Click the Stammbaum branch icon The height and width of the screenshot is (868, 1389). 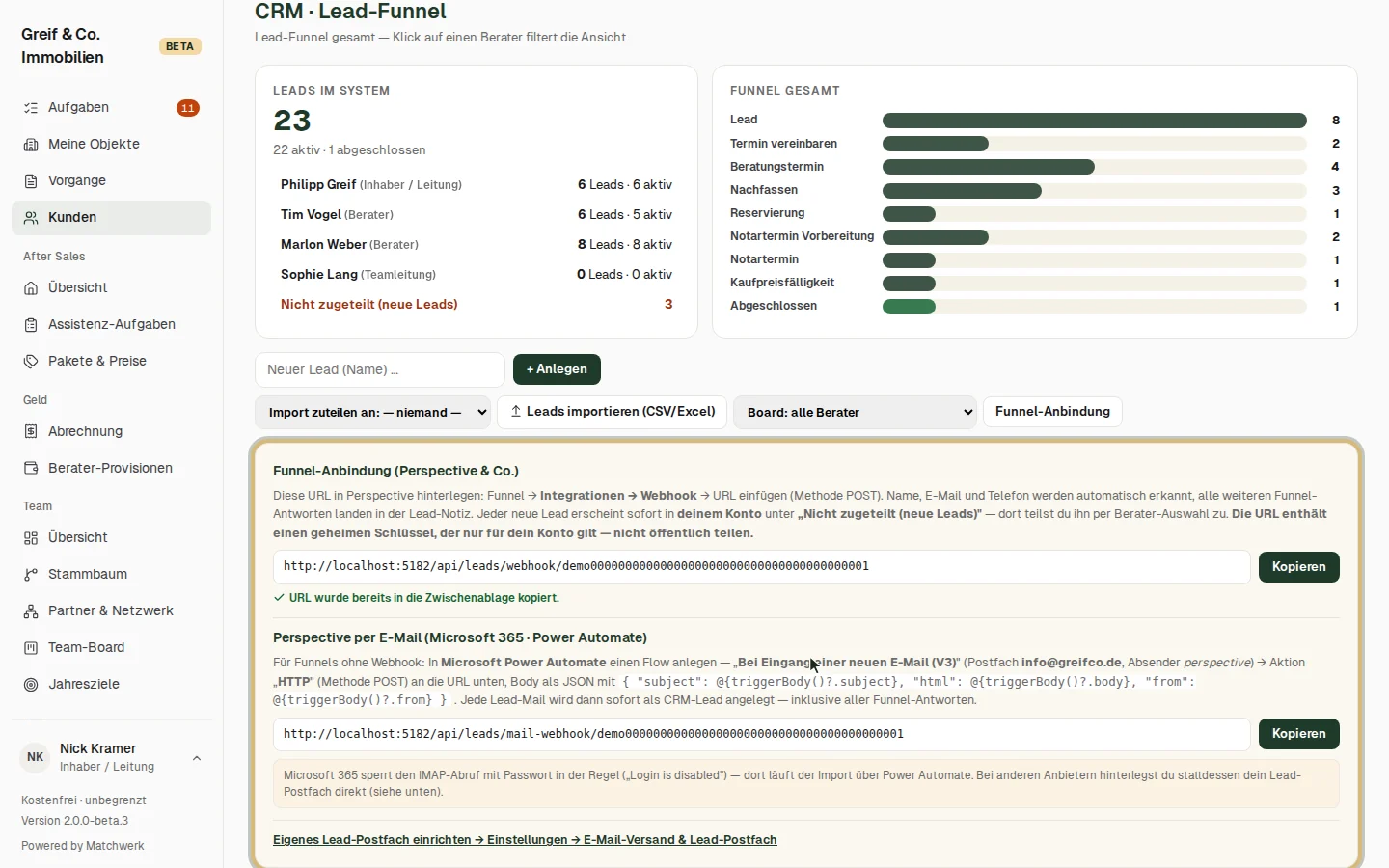31,575
